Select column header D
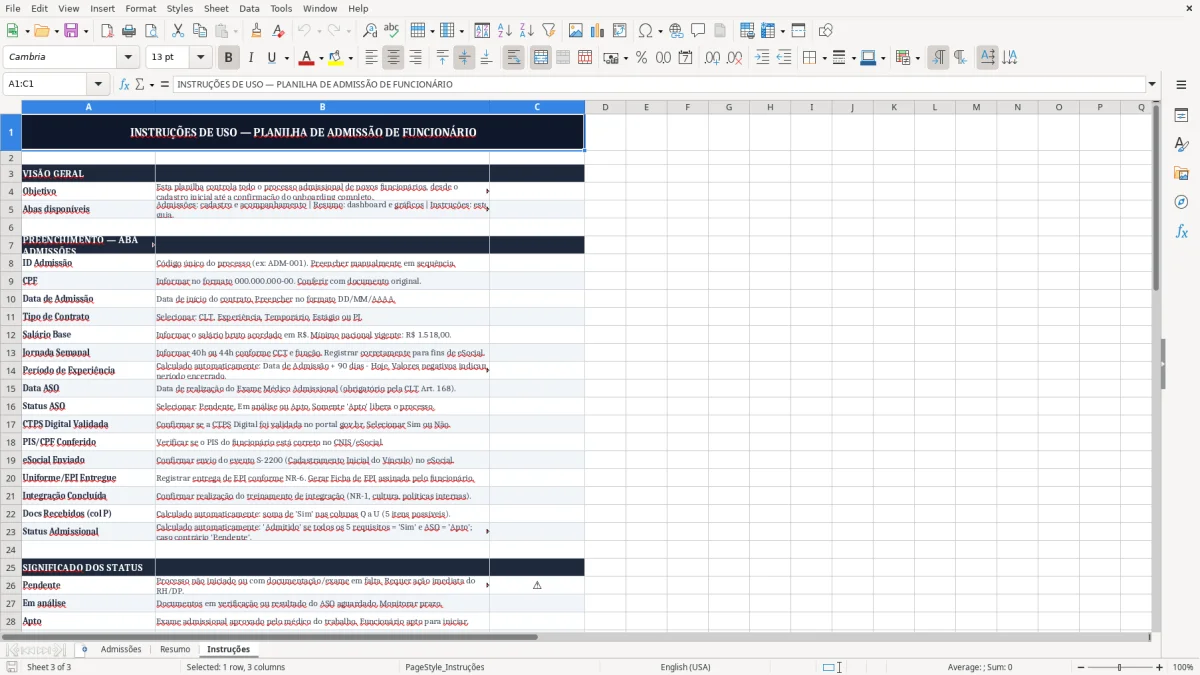Viewport: 1200px width, 675px height. (605, 107)
